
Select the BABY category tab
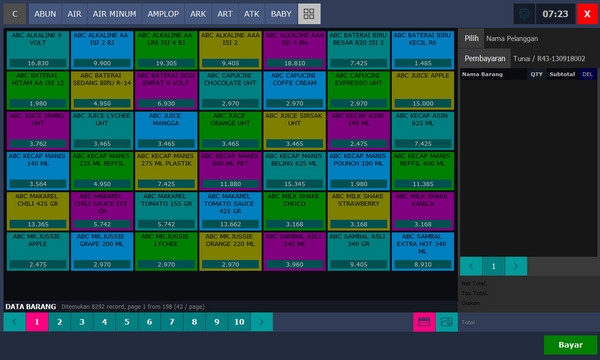coord(281,14)
